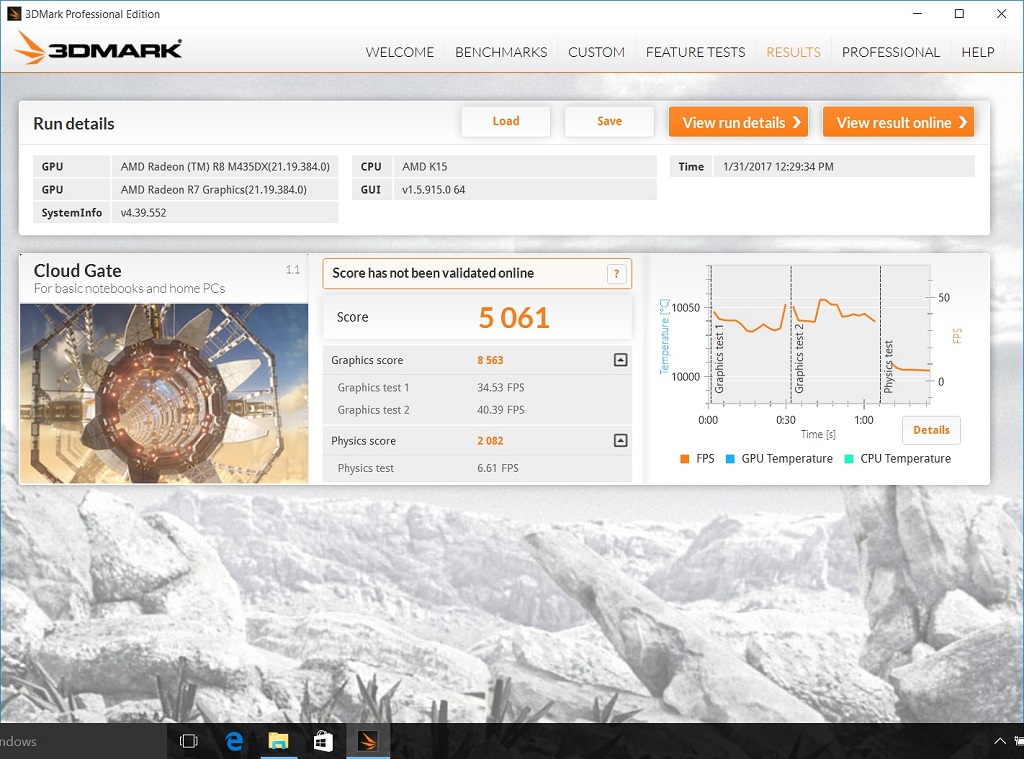This screenshot has height=759, width=1024.
Task: Click the 3DMark logo in header
Action: (98, 50)
